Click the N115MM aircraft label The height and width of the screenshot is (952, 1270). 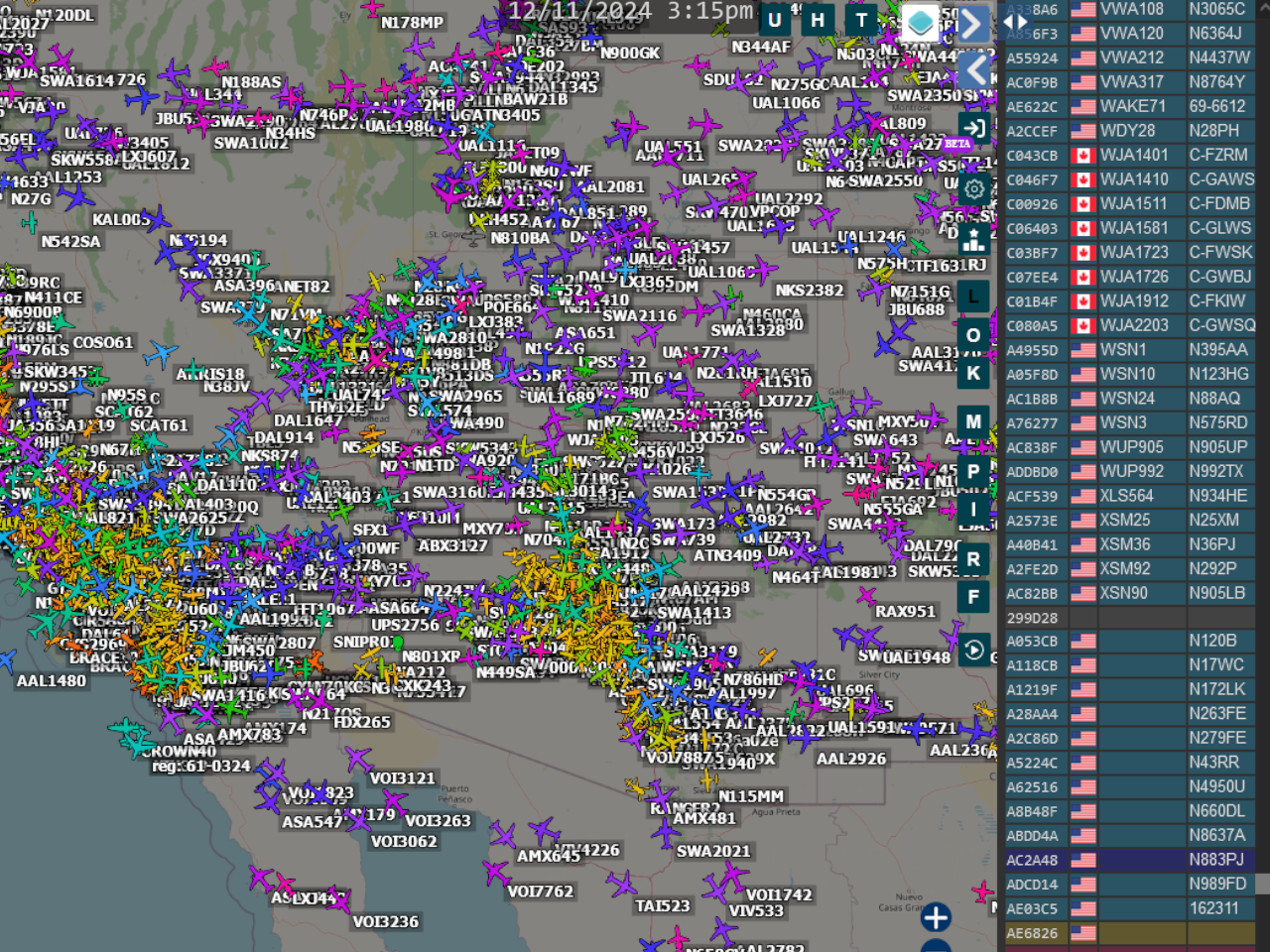tap(751, 796)
